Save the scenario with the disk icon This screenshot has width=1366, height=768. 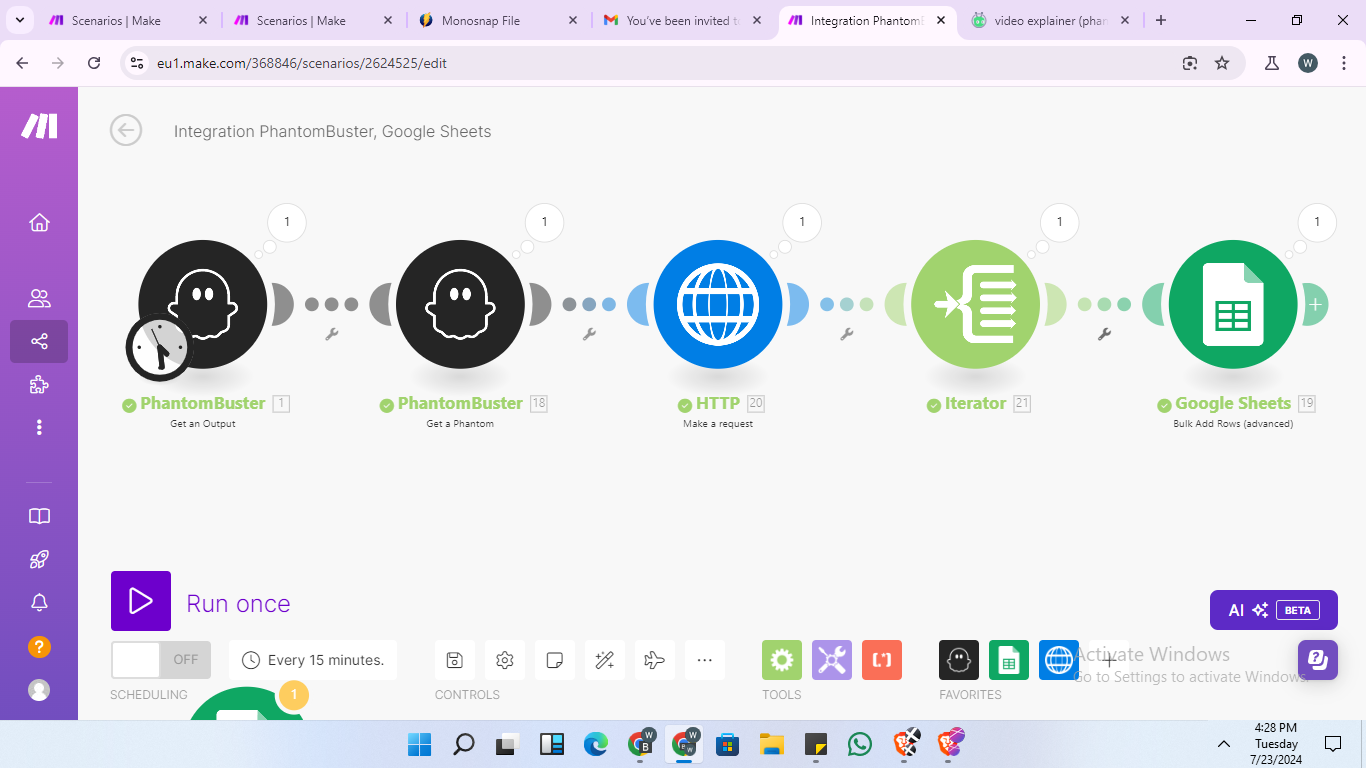454,660
